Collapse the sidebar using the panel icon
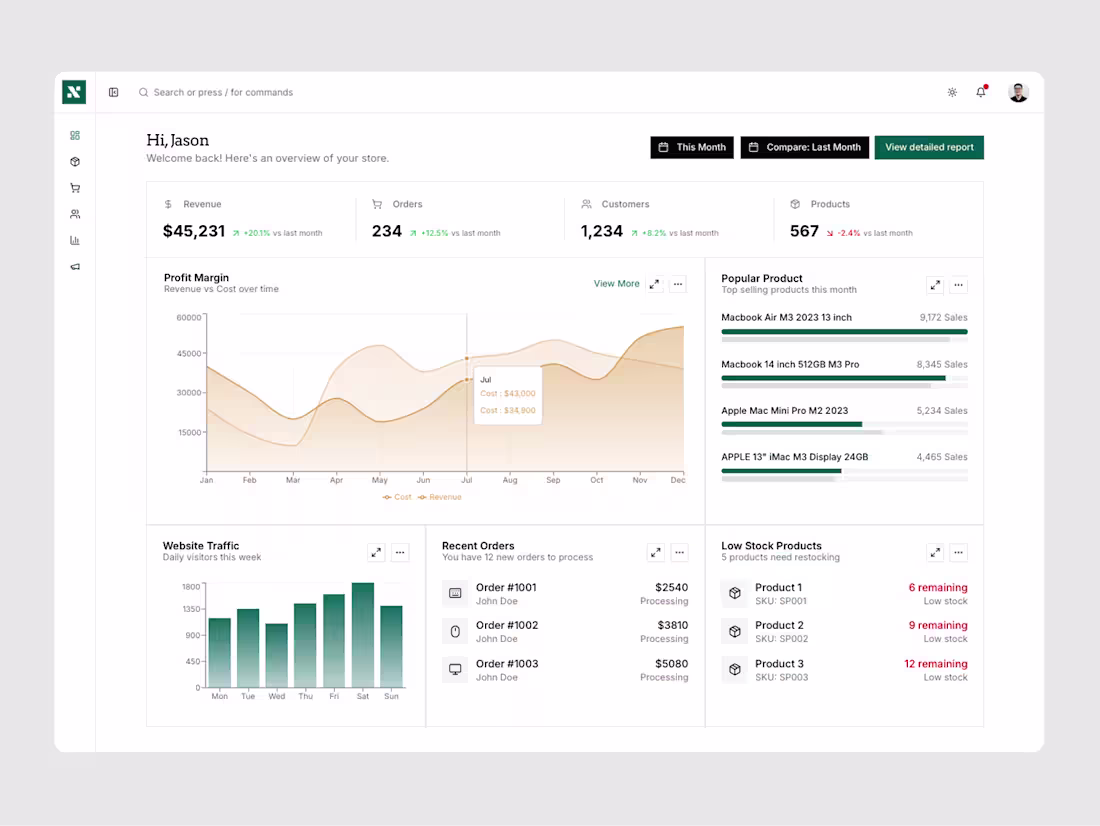1100x826 pixels. click(x=113, y=92)
